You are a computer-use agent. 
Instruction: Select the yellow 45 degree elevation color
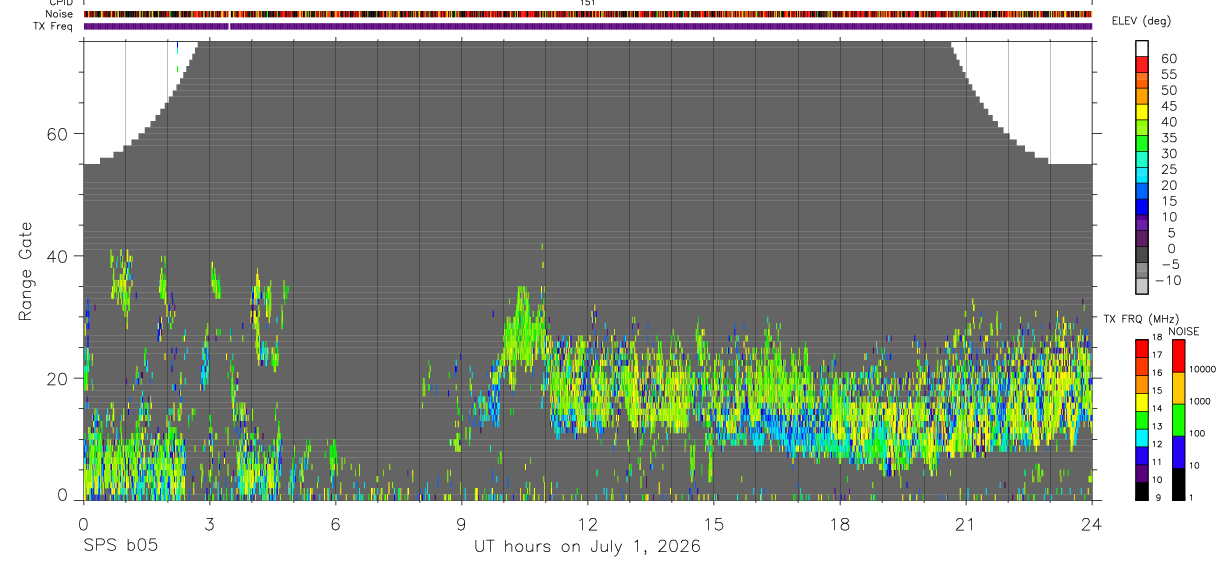pyautogui.click(x=1142, y=112)
